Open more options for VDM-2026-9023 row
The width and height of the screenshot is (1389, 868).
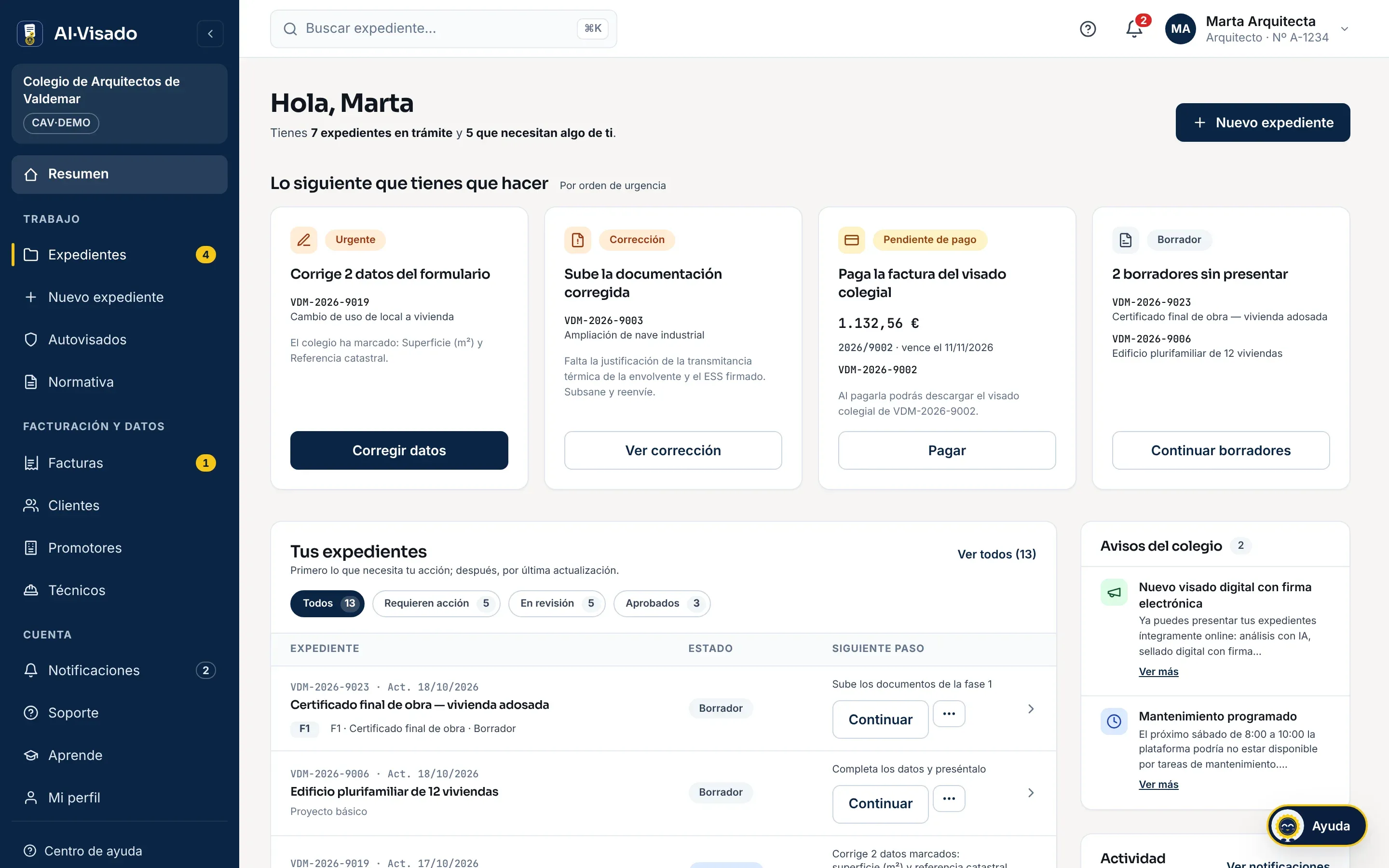(x=949, y=714)
